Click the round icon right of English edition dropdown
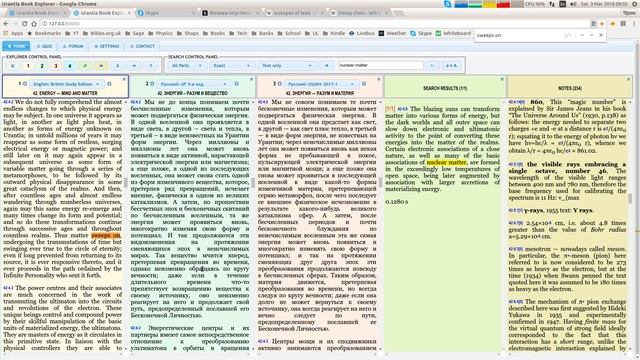The image size is (640, 360). tap(109, 84)
